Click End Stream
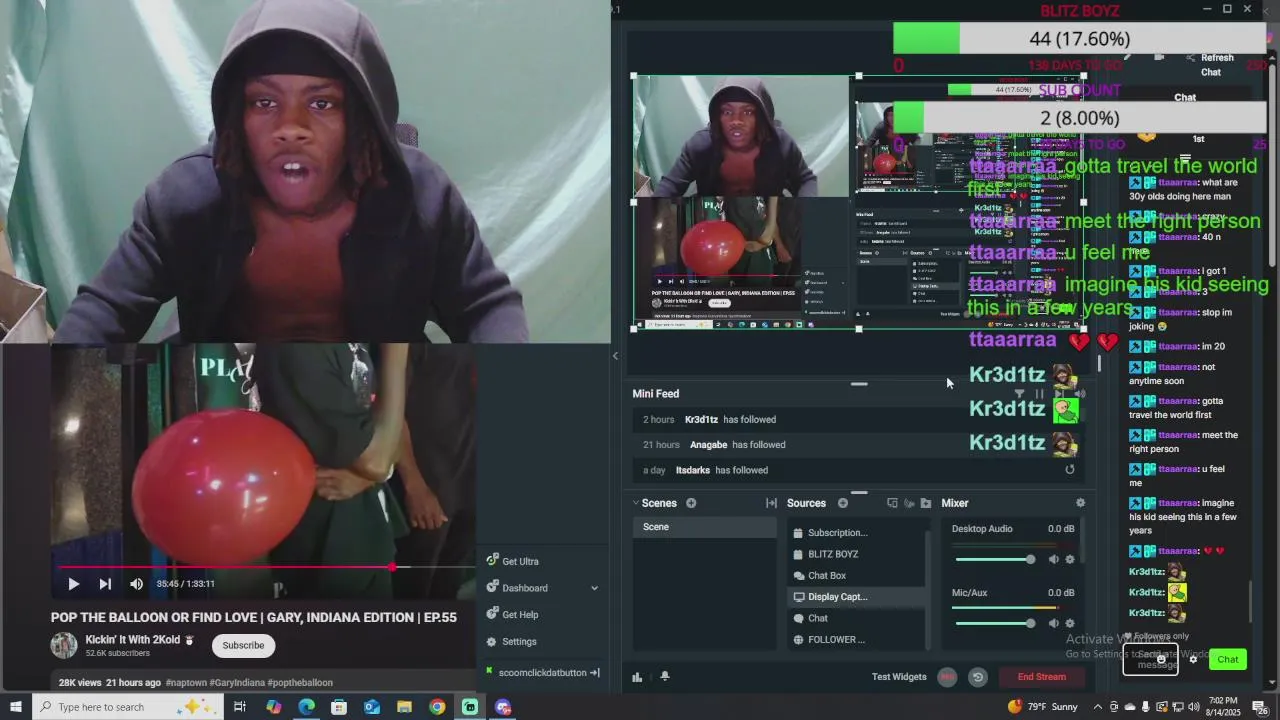 click(1042, 677)
